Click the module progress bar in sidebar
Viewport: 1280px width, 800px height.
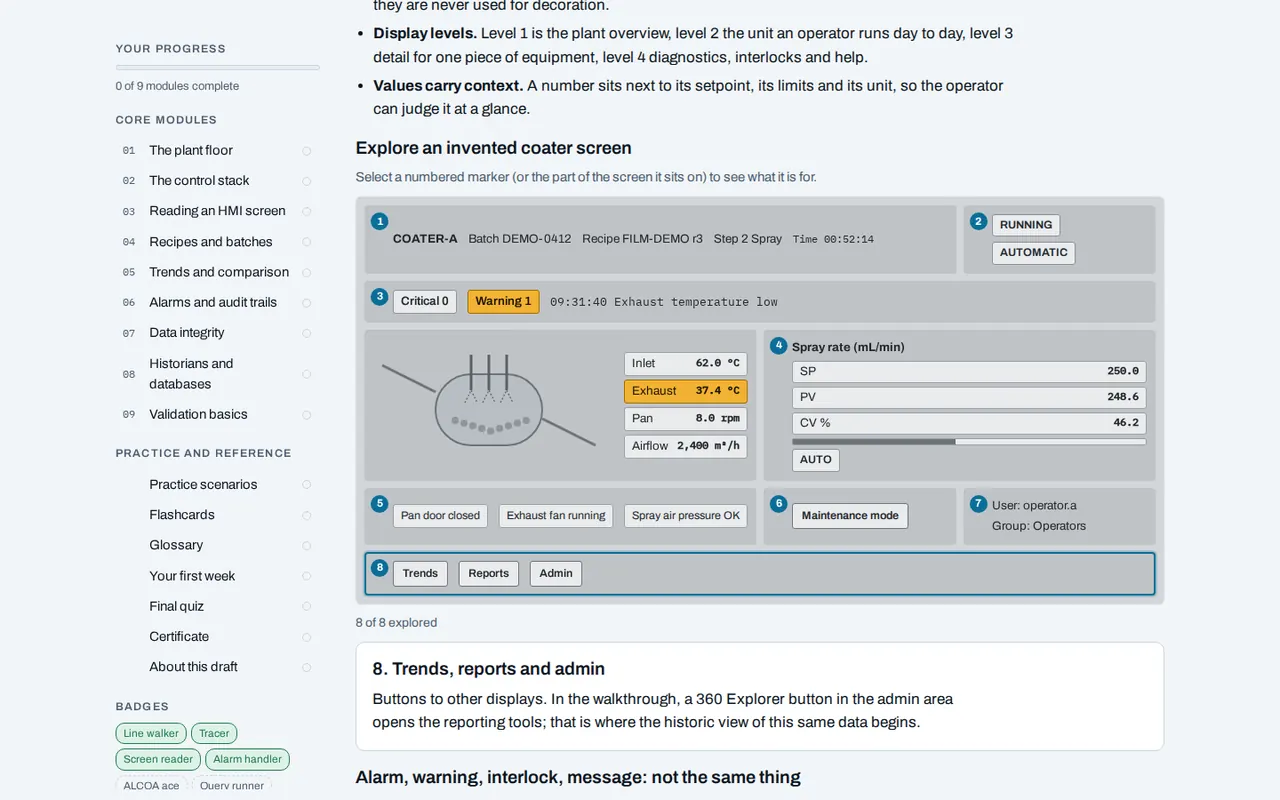(218, 67)
